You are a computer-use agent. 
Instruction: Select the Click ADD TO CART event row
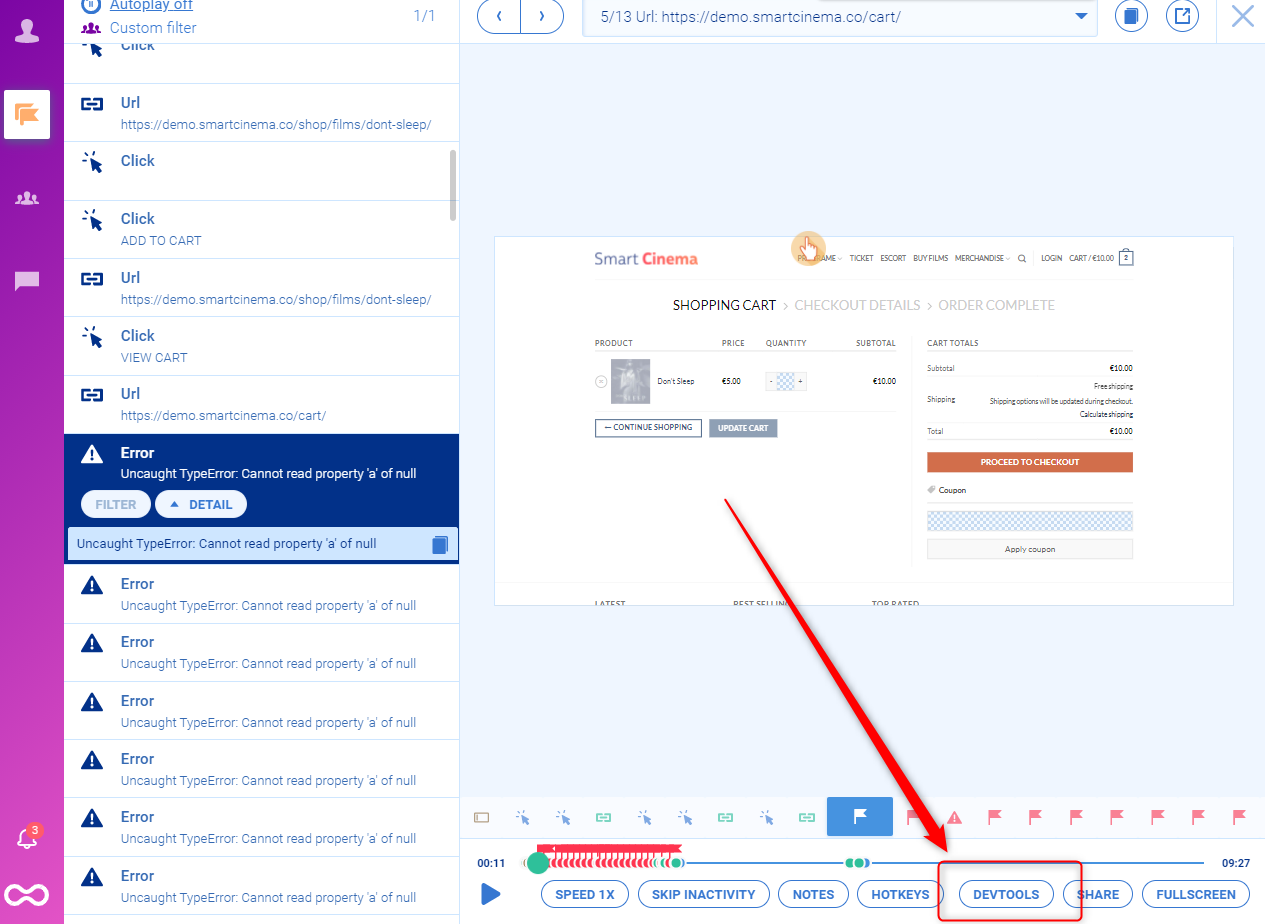click(x=261, y=229)
